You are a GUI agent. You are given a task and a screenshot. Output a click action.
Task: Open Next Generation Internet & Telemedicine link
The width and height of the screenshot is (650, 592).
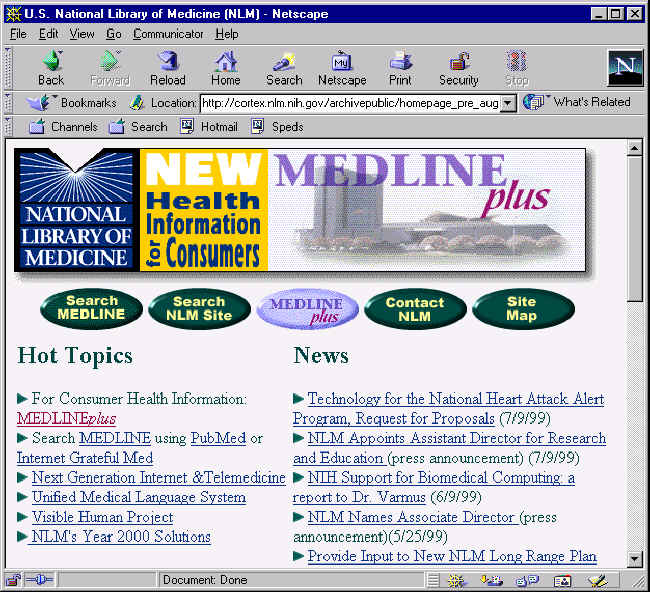[159, 478]
